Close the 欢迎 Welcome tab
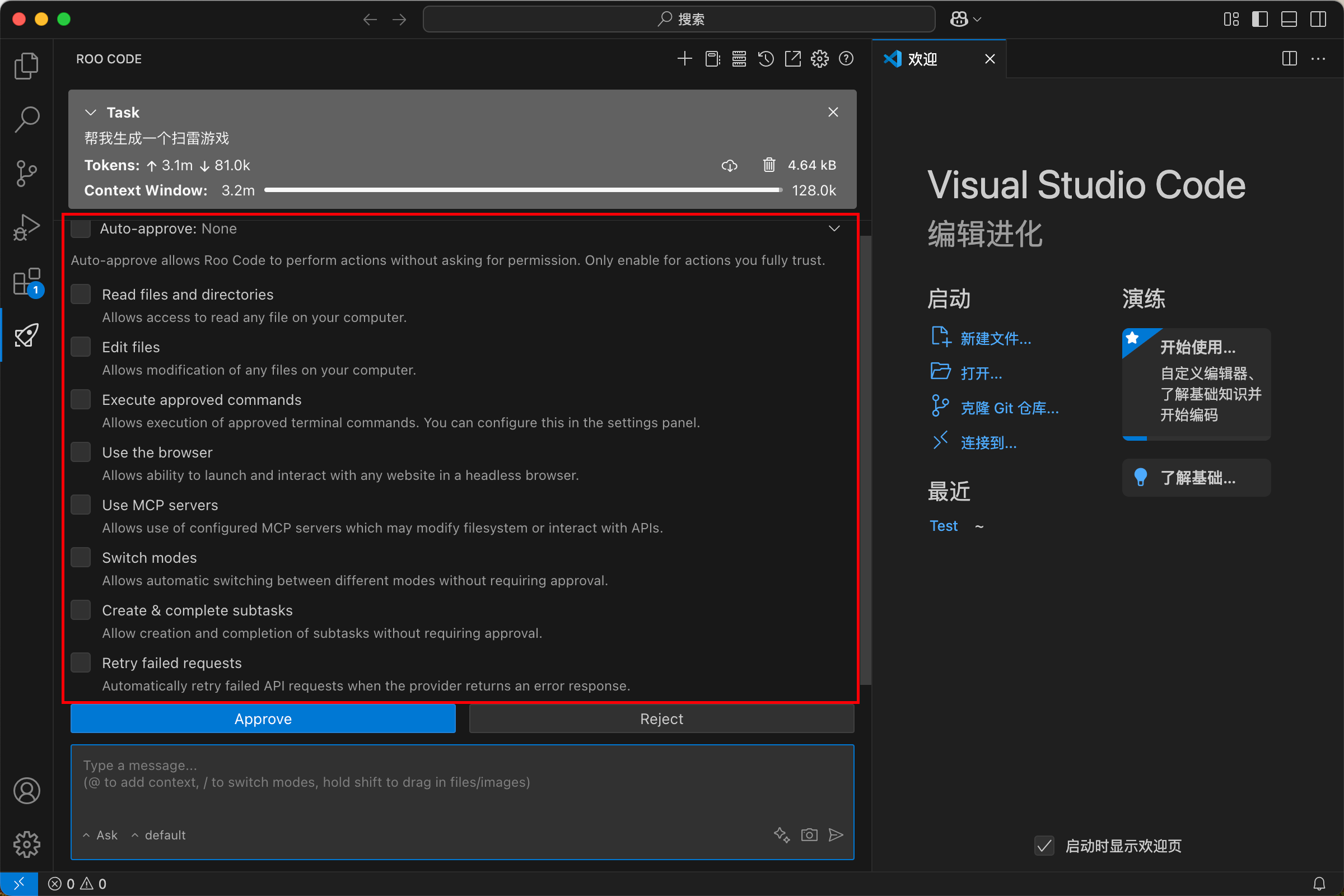This screenshot has width=1344, height=896. point(990,59)
